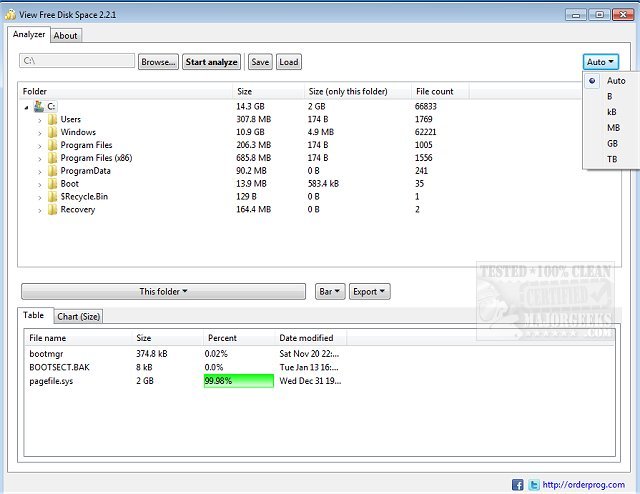Expand the Recovery folder node

pos(40,211)
